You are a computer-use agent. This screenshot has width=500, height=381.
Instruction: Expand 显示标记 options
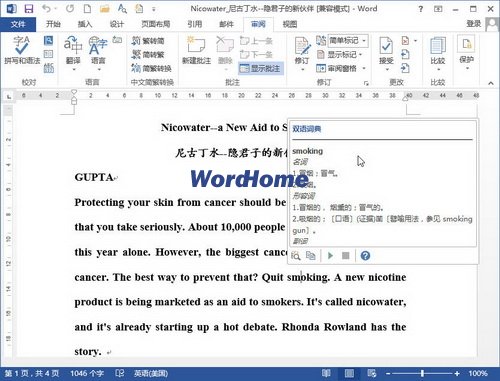[339, 55]
